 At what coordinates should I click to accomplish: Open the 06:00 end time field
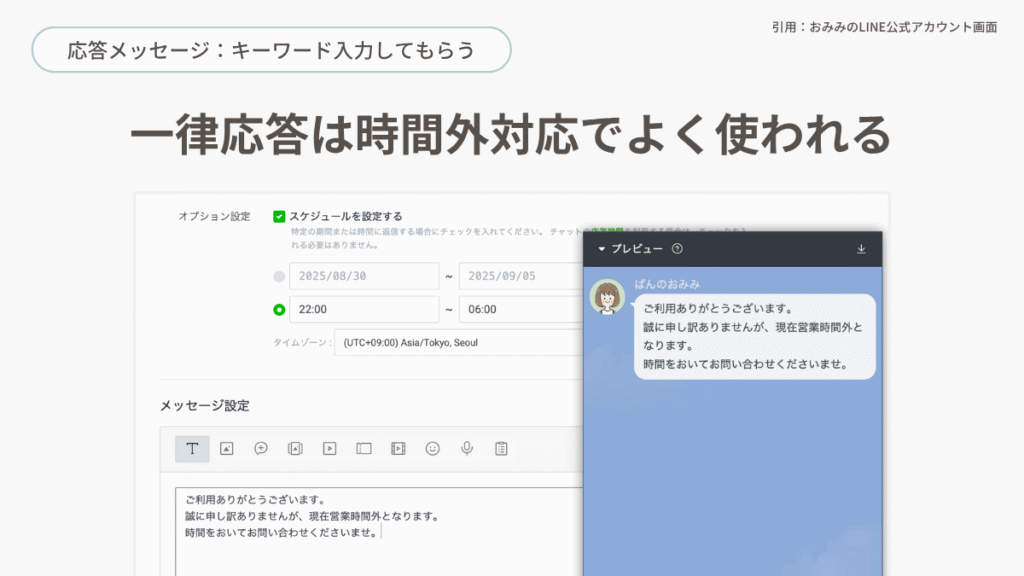pos(520,310)
